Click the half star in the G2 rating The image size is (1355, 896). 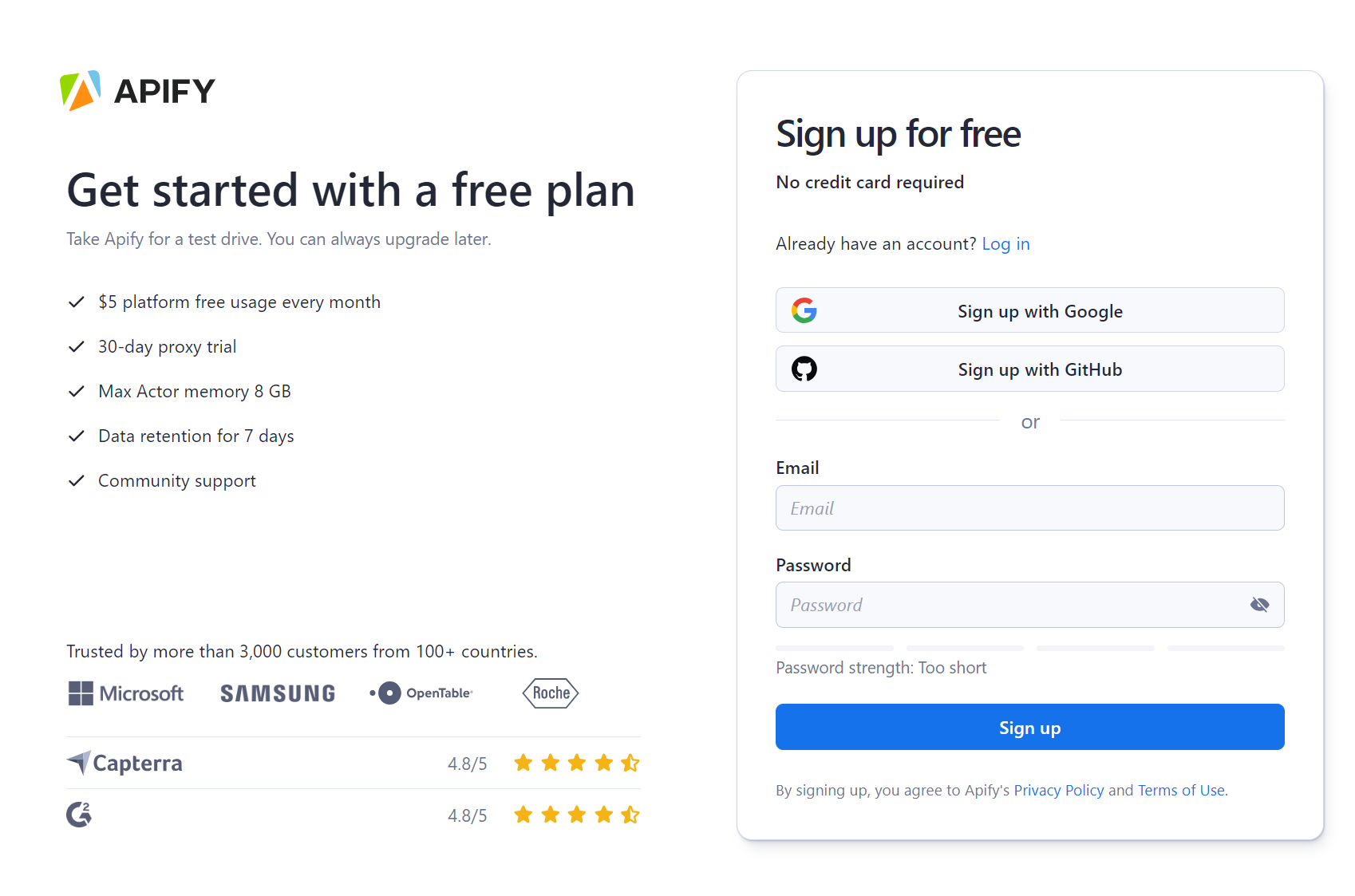[x=630, y=814]
